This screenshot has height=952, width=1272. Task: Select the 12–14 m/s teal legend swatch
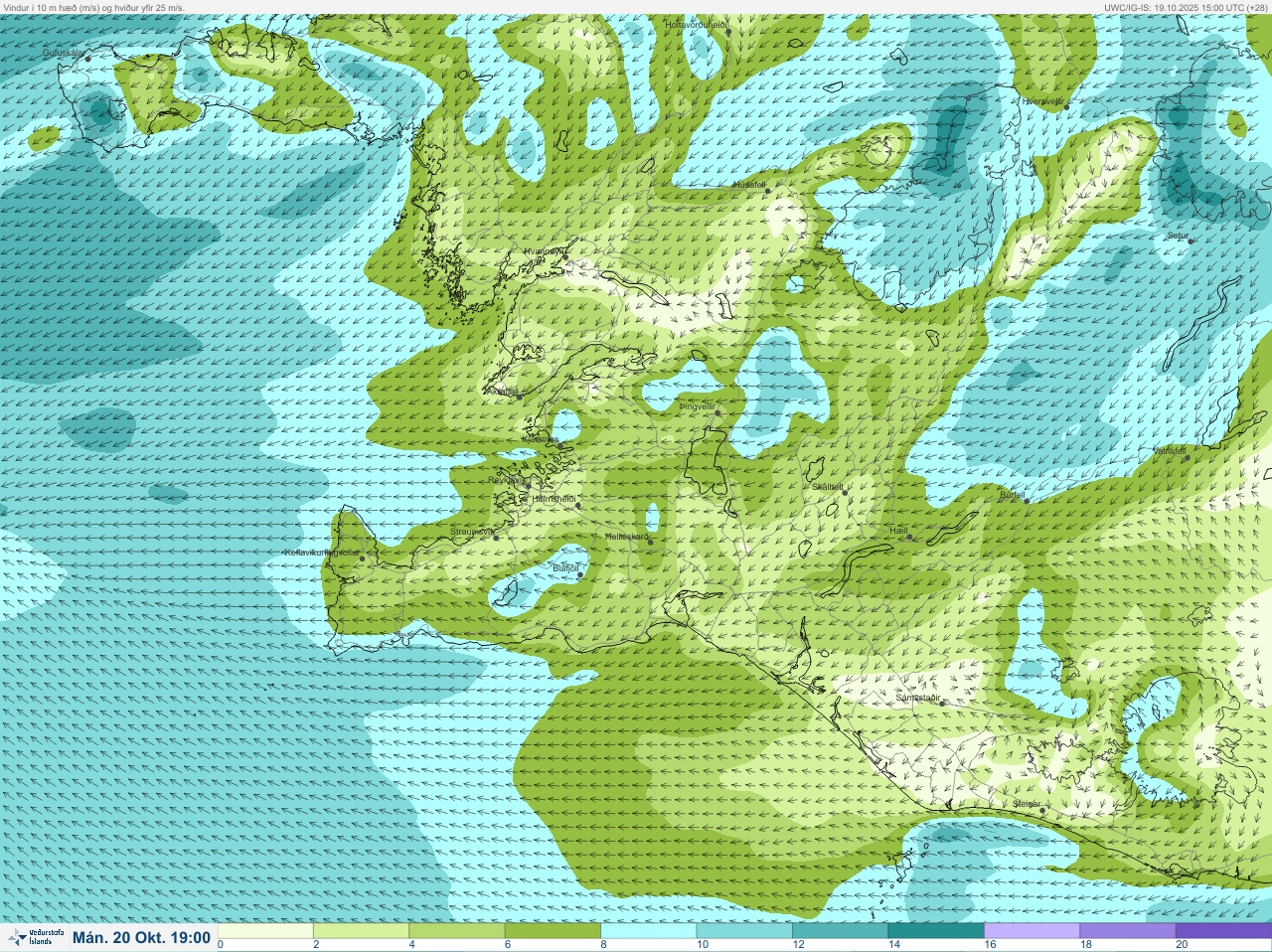[x=840, y=931]
